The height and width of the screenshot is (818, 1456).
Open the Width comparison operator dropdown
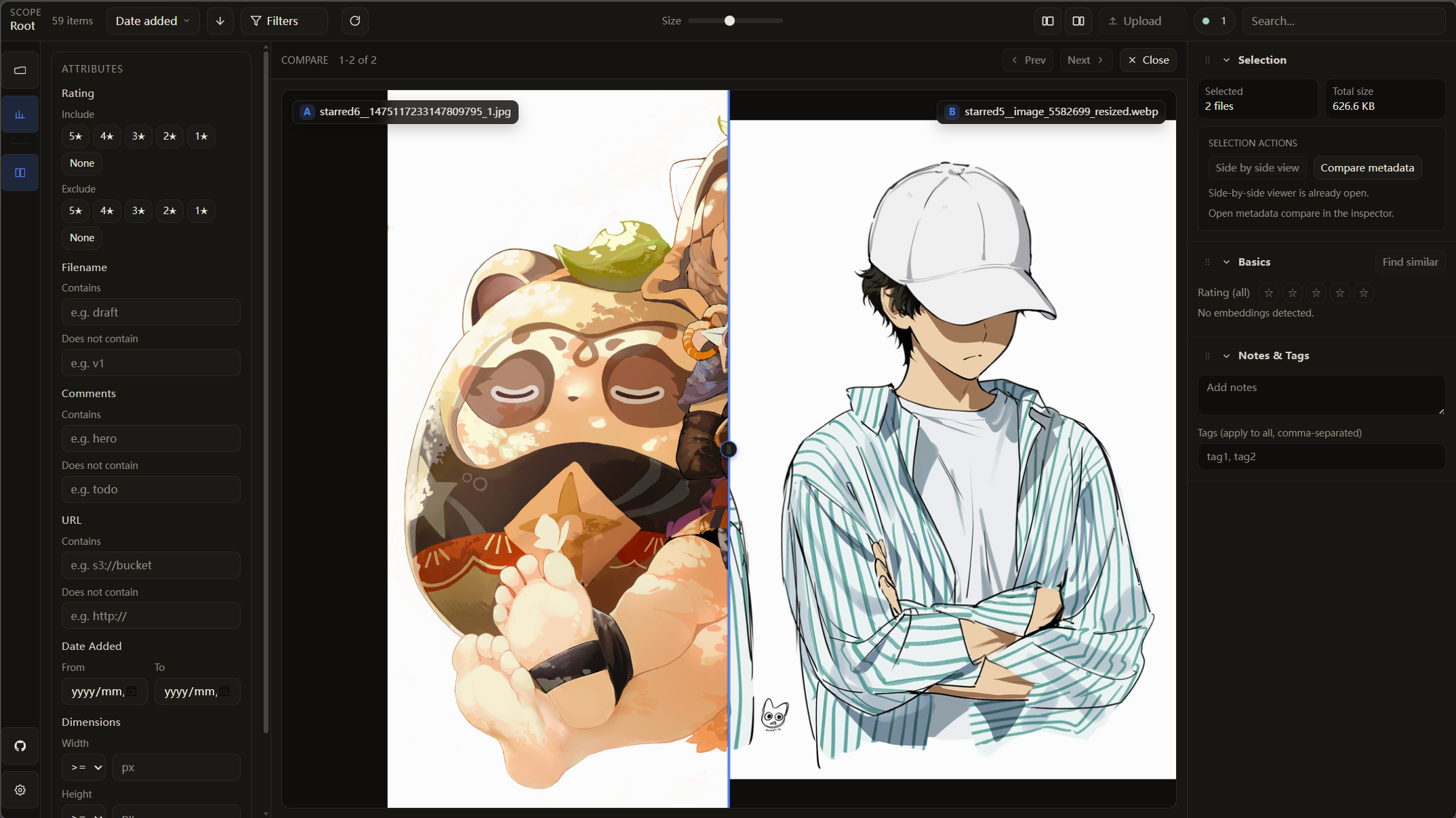pos(84,767)
